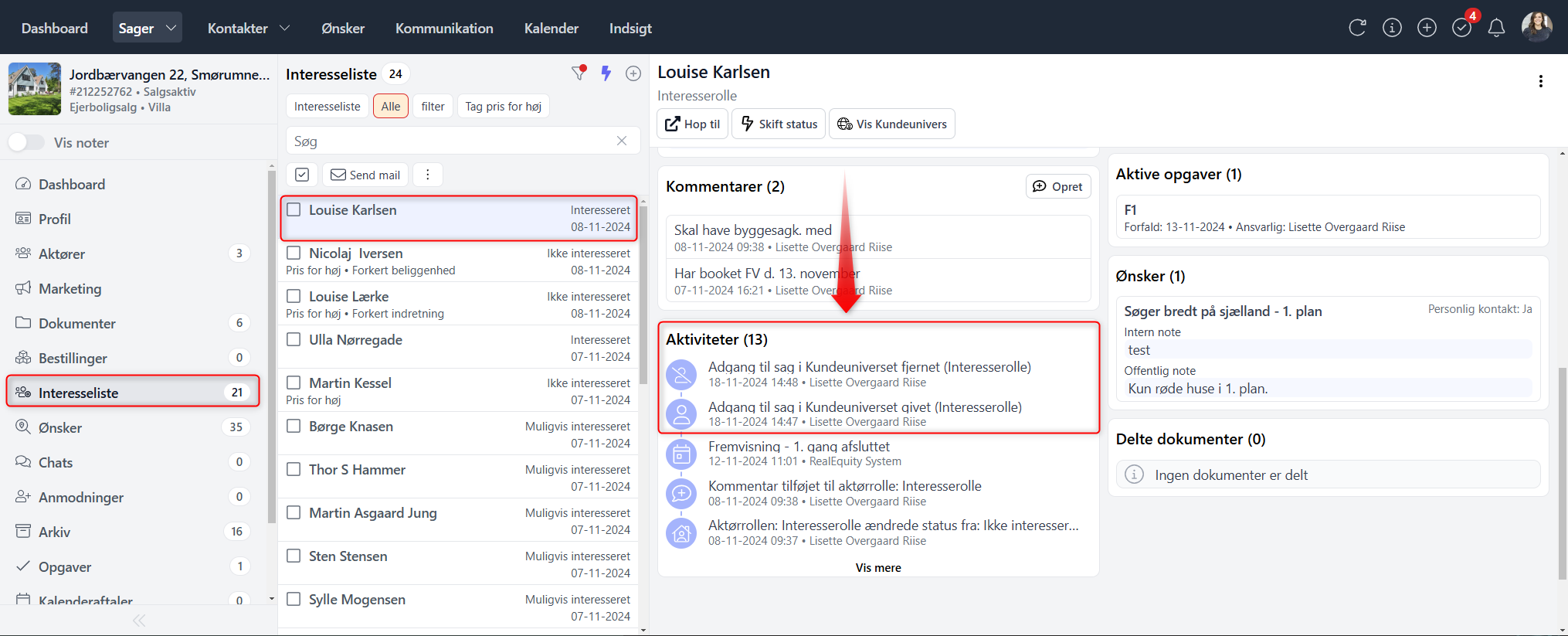
Task: Select the Alle filter tab
Action: pos(390,106)
